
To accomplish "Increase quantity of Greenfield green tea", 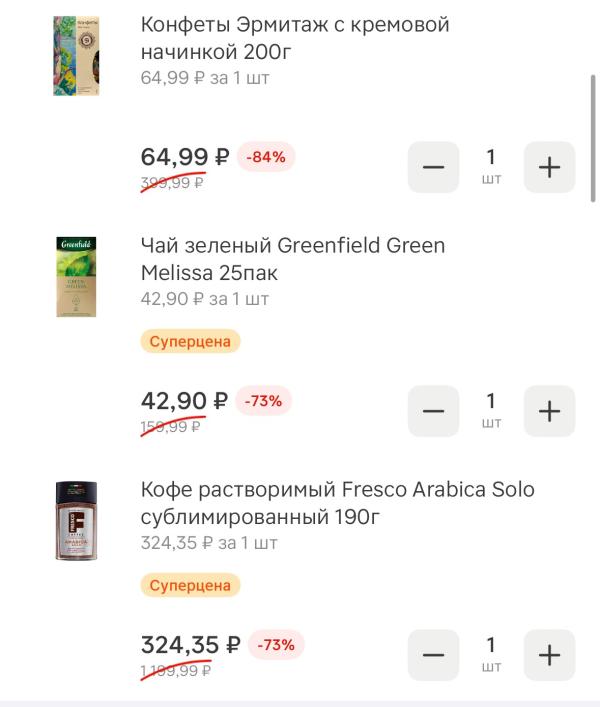I will click(x=549, y=411).
